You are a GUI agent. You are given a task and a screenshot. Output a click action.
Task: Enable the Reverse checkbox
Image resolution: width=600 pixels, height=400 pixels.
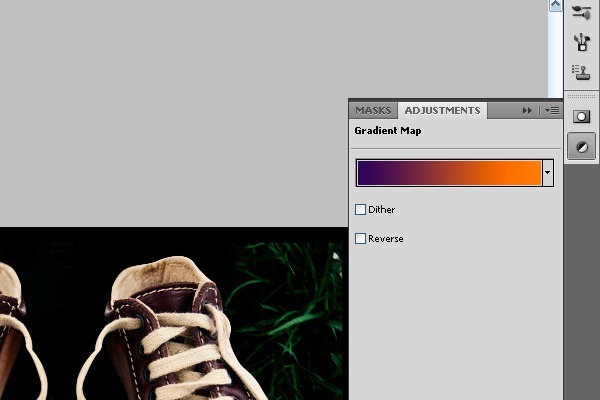[x=361, y=239]
